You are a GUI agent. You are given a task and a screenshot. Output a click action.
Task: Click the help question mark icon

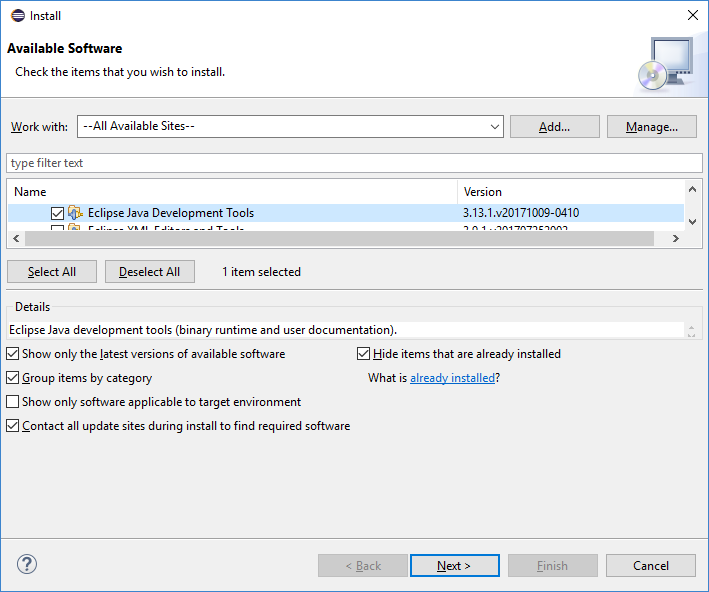[27, 564]
